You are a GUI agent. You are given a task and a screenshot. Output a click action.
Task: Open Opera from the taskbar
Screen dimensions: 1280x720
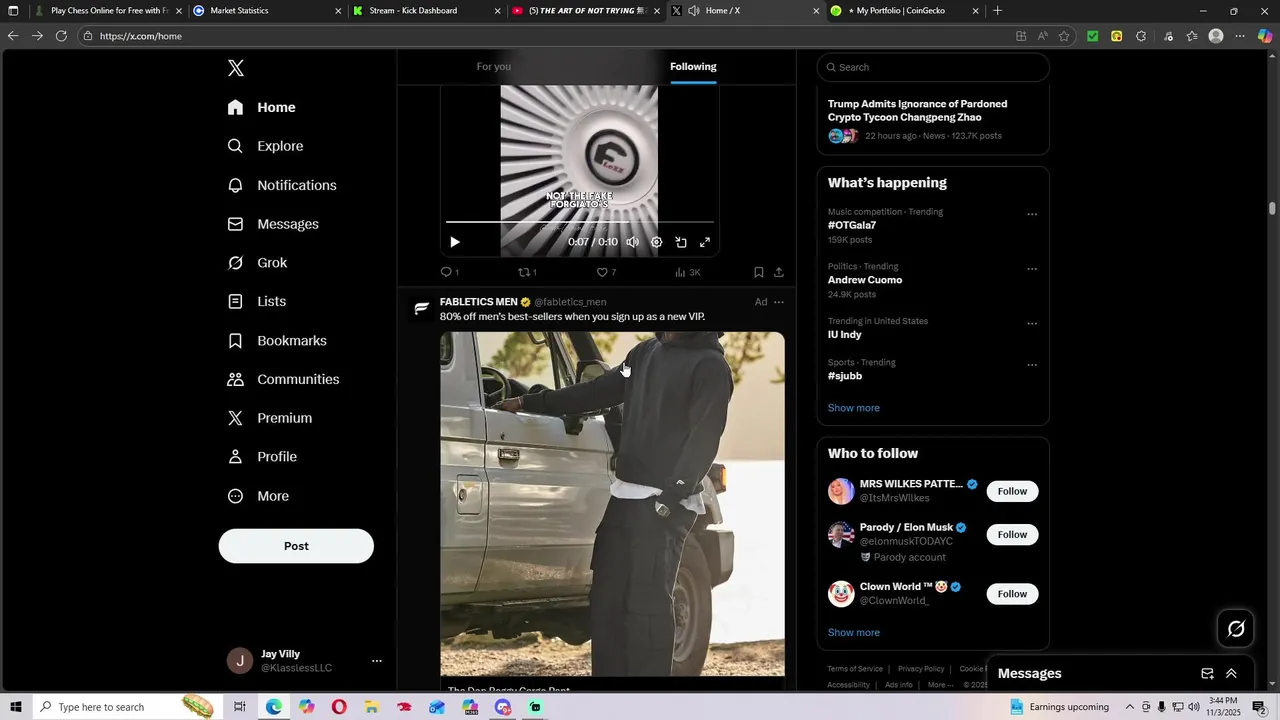coord(339,707)
